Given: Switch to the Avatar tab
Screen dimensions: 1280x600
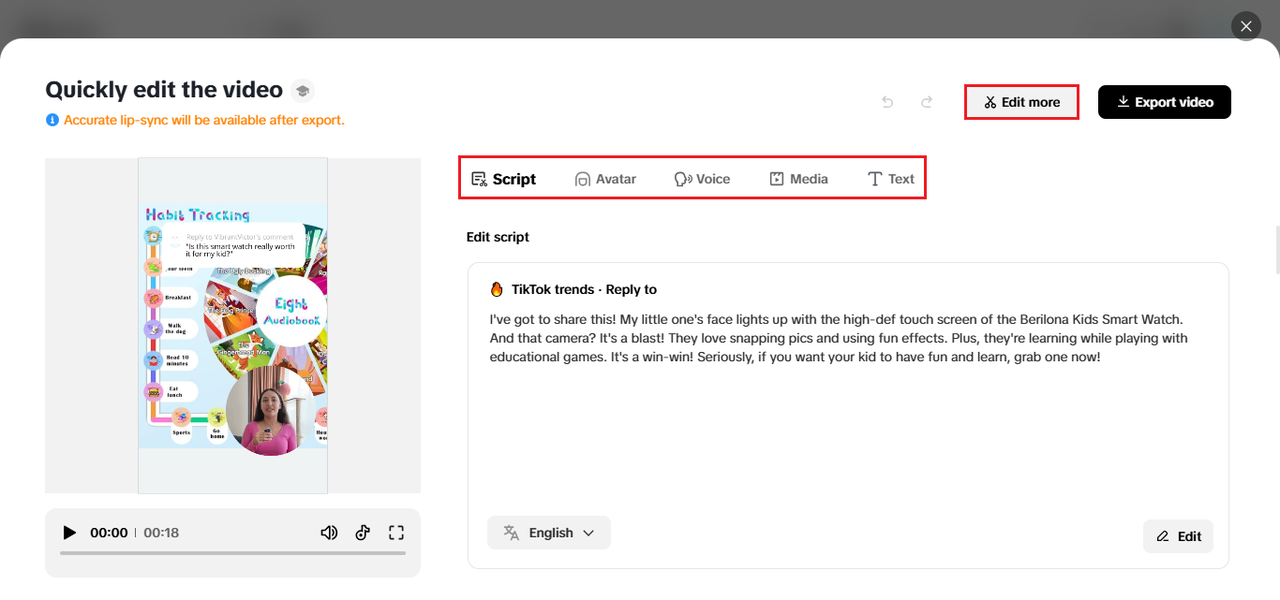Looking at the screenshot, I should [x=605, y=179].
